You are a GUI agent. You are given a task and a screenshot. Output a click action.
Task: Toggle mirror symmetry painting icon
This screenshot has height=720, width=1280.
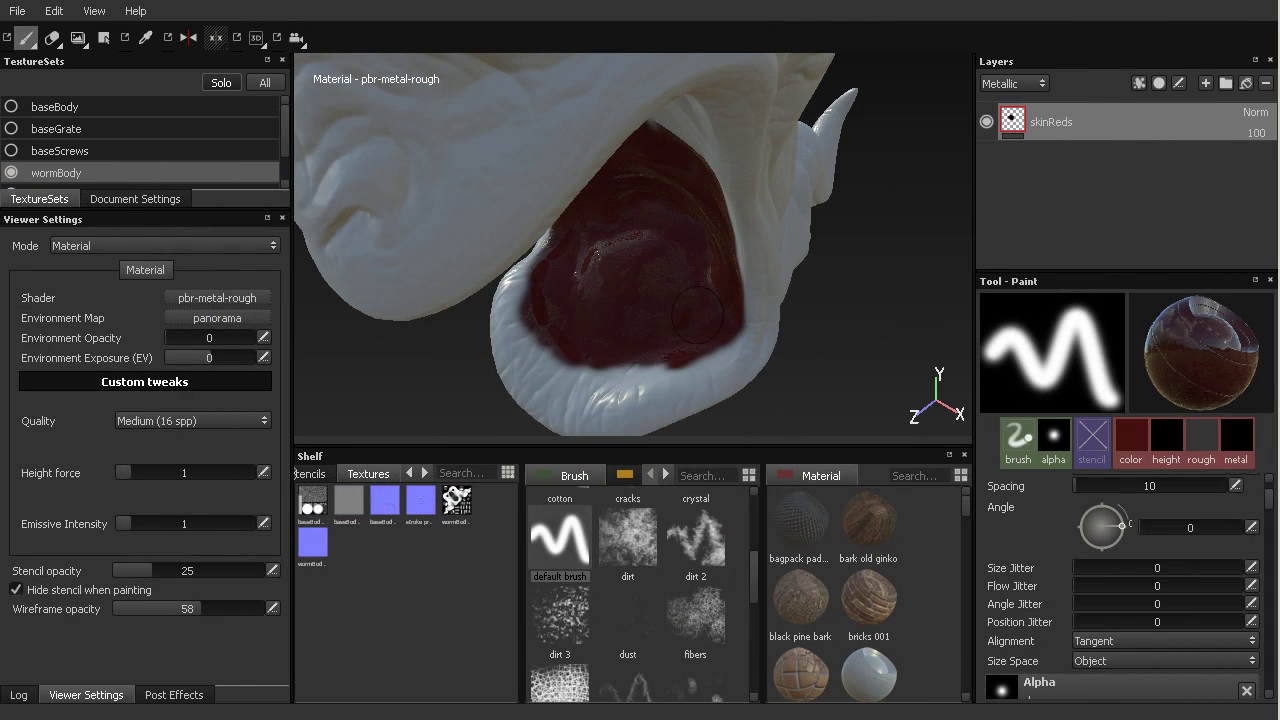[188, 38]
